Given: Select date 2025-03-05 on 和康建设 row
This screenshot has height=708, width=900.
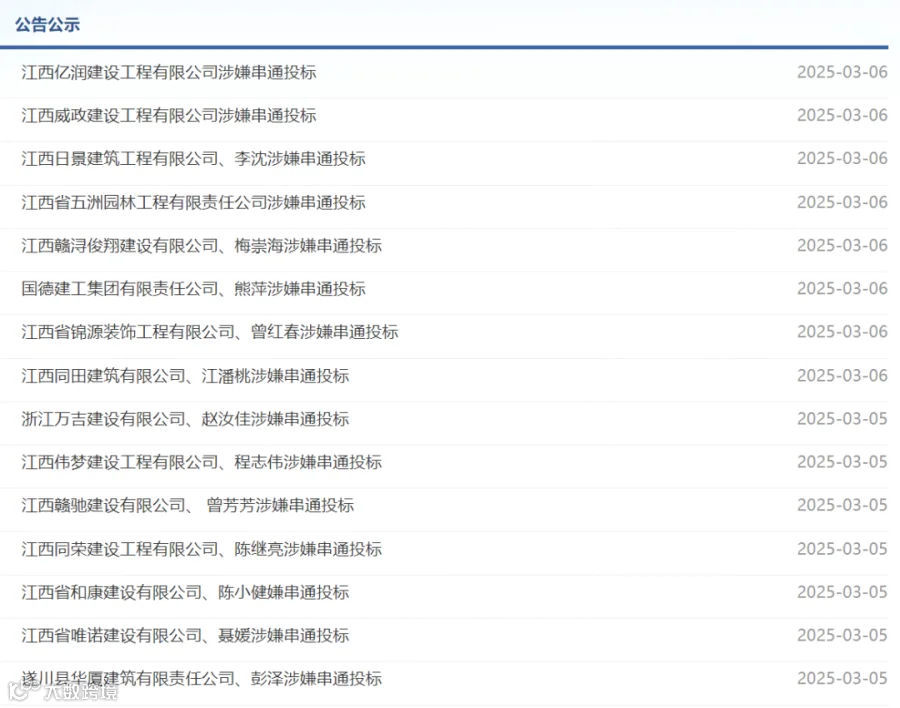Looking at the screenshot, I should pyautogui.click(x=842, y=592).
